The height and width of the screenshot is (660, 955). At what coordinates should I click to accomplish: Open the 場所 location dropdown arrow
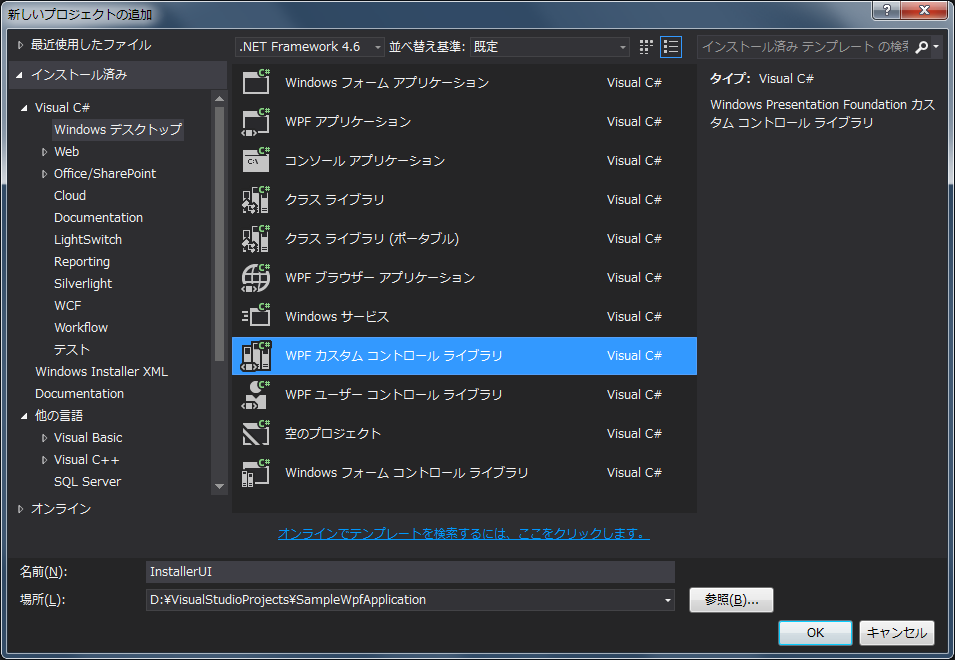pyautogui.click(x=667, y=600)
